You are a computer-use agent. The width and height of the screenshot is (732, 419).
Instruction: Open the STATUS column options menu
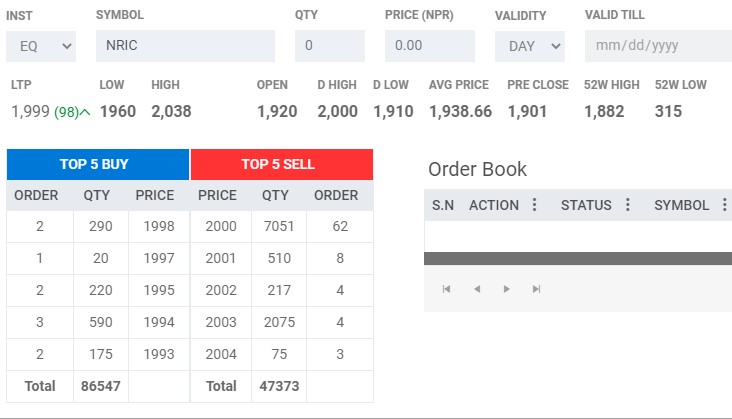coord(627,205)
